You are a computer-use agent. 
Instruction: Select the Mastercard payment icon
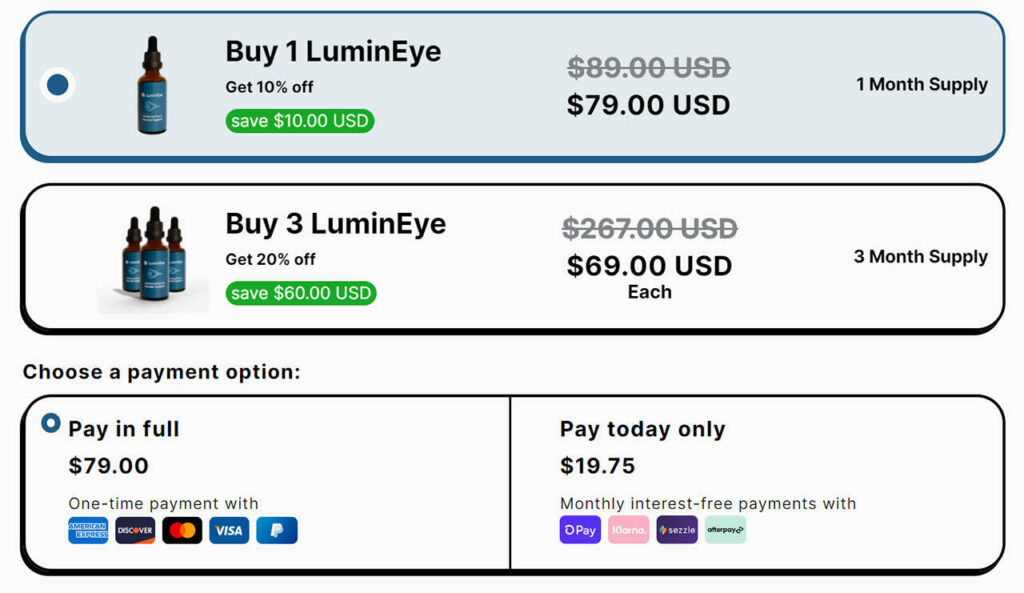coord(182,530)
